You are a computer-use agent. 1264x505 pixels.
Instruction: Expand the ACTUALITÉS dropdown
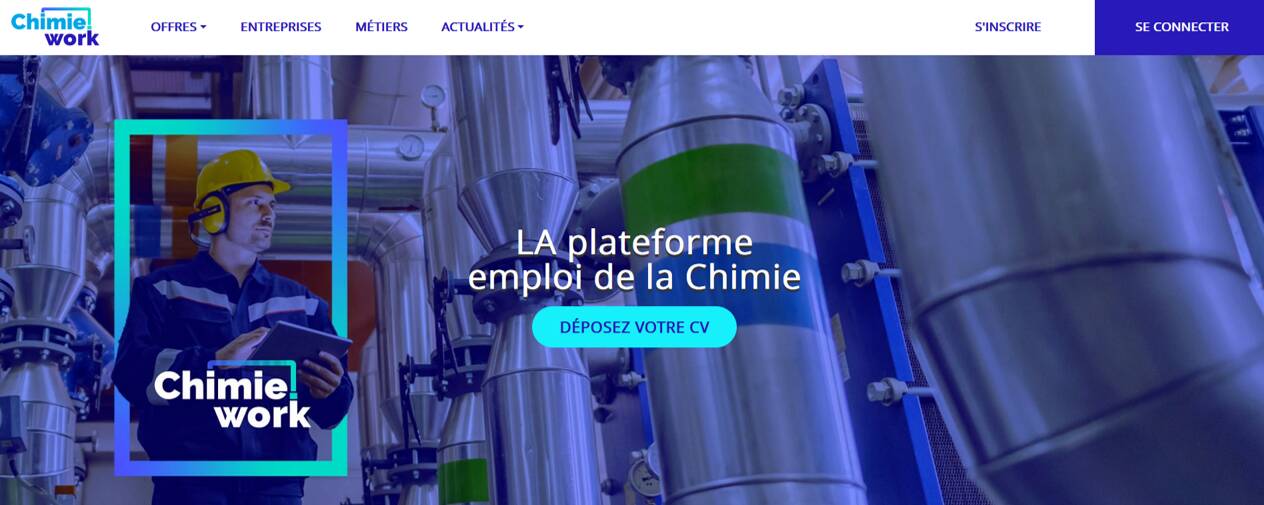tap(482, 27)
